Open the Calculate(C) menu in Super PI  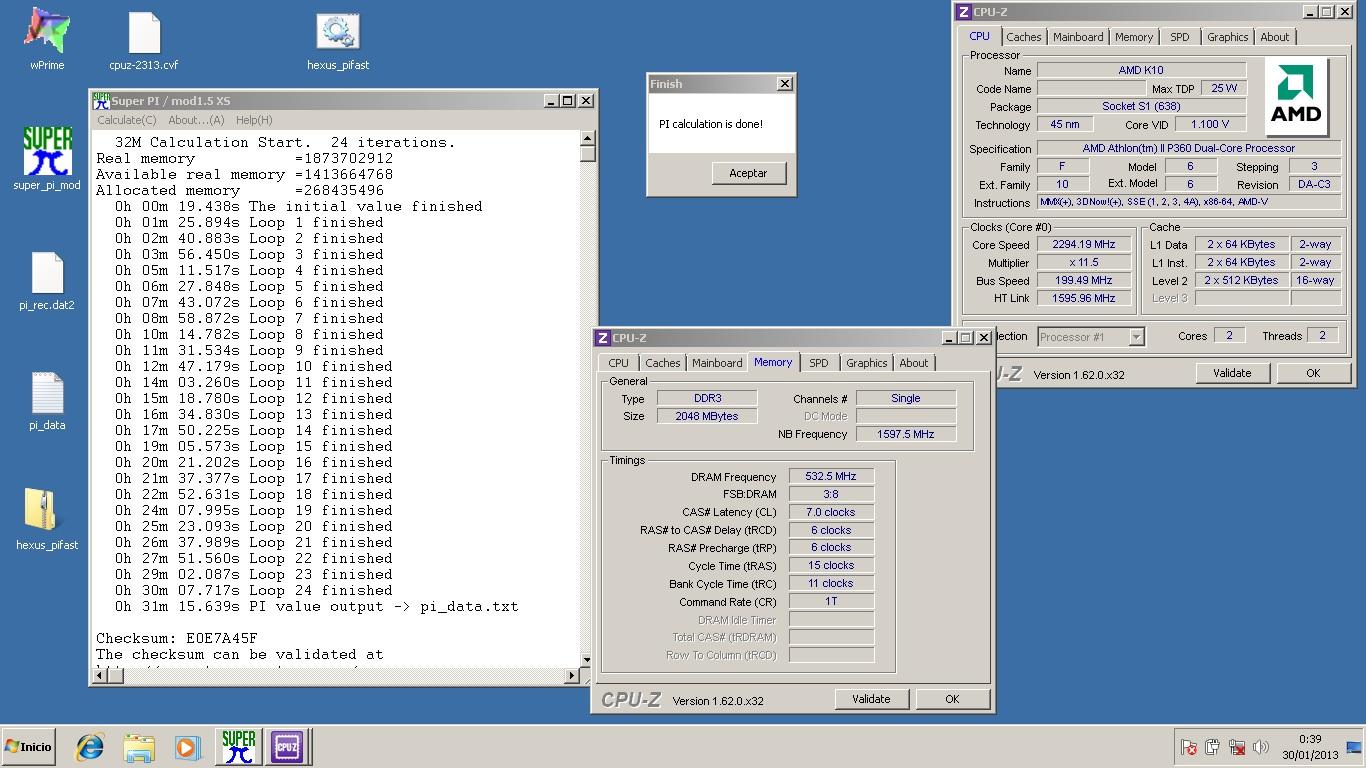[x=127, y=120]
